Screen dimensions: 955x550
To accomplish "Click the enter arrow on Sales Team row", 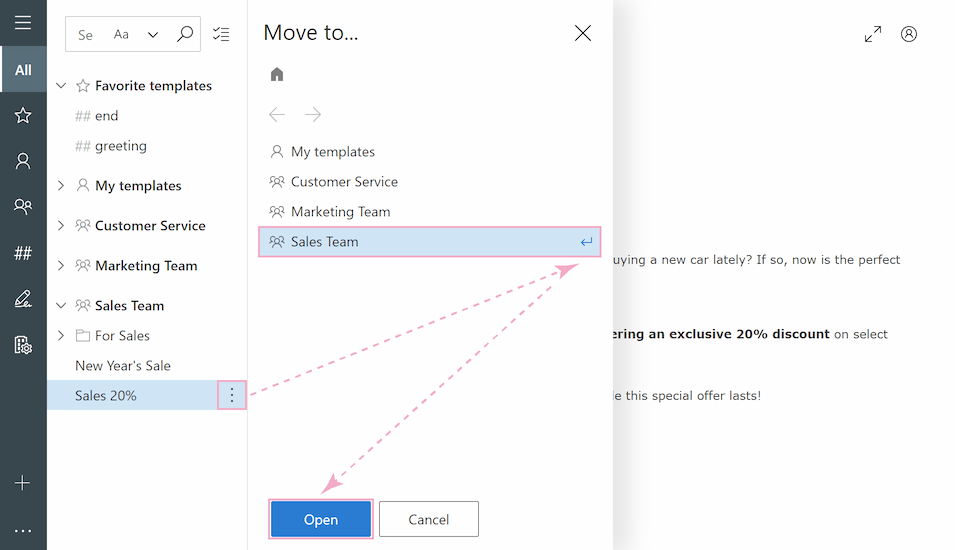I will (586, 242).
